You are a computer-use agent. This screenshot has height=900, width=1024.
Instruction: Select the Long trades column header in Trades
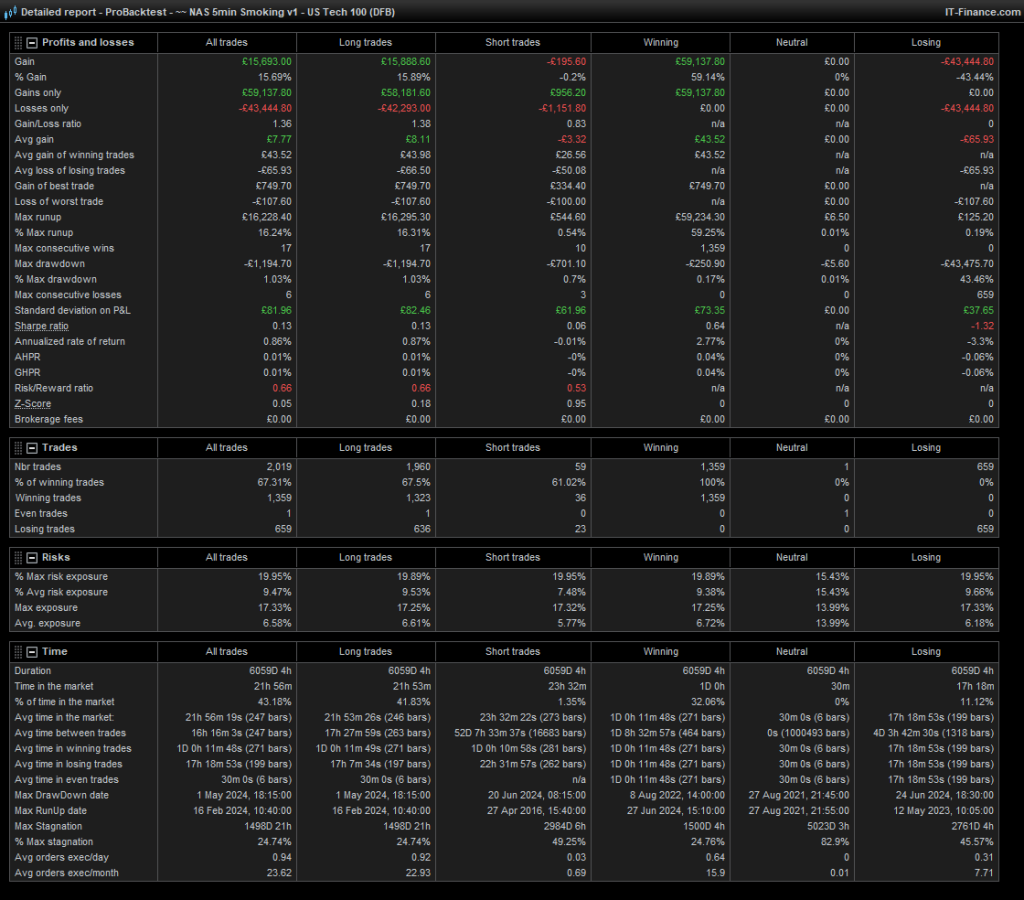(x=366, y=447)
